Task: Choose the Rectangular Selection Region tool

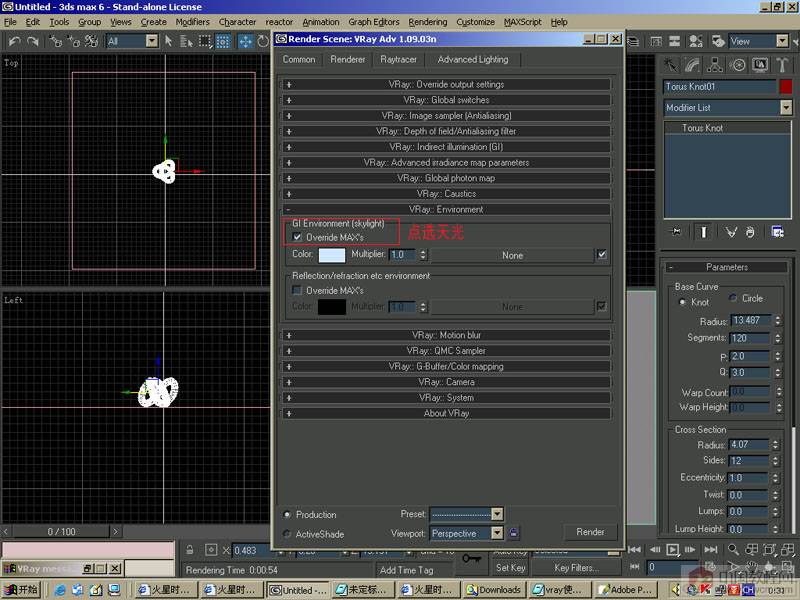Action: pos(205,41)
